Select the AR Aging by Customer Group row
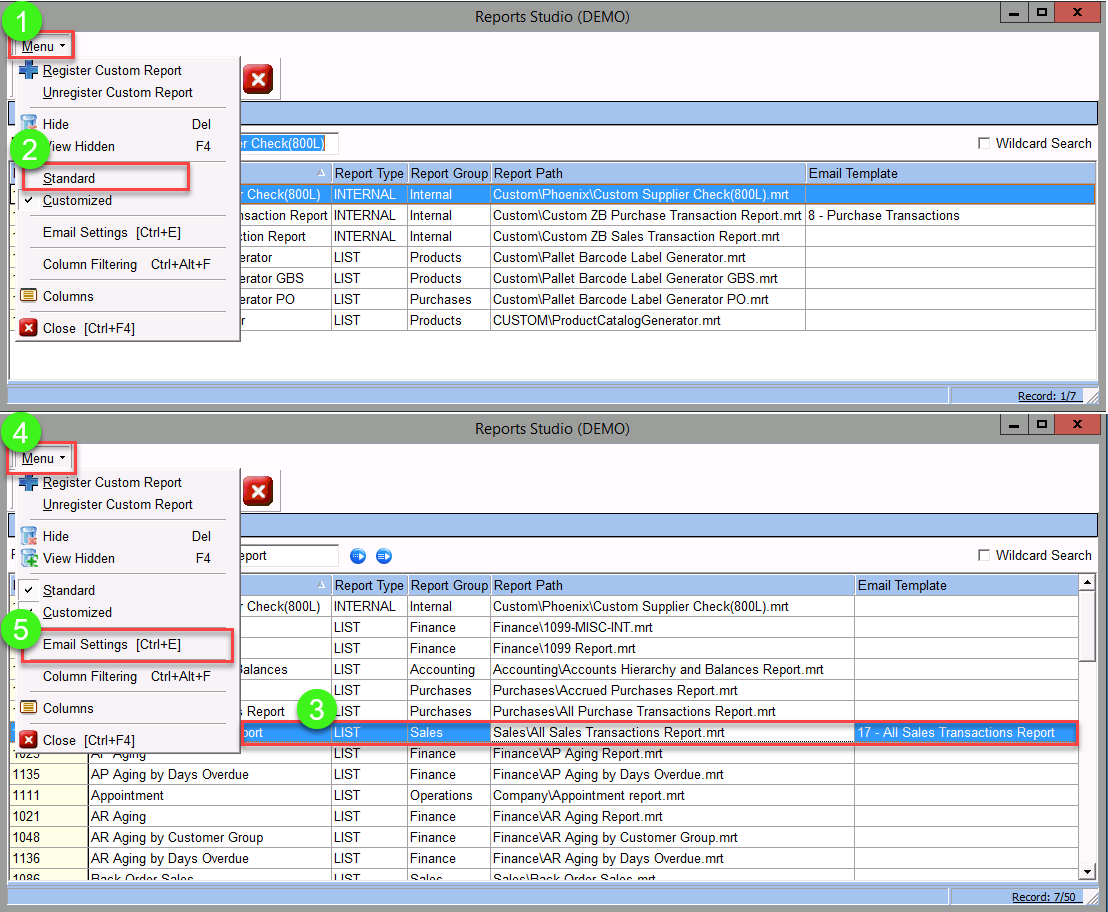 click(176, 837)
